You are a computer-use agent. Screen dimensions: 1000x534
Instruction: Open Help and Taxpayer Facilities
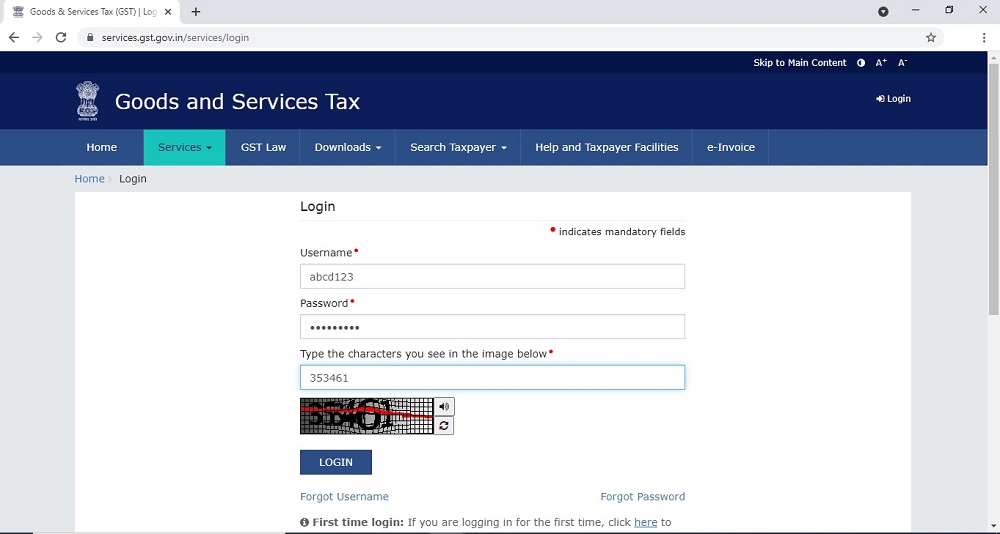click(607, 147)
